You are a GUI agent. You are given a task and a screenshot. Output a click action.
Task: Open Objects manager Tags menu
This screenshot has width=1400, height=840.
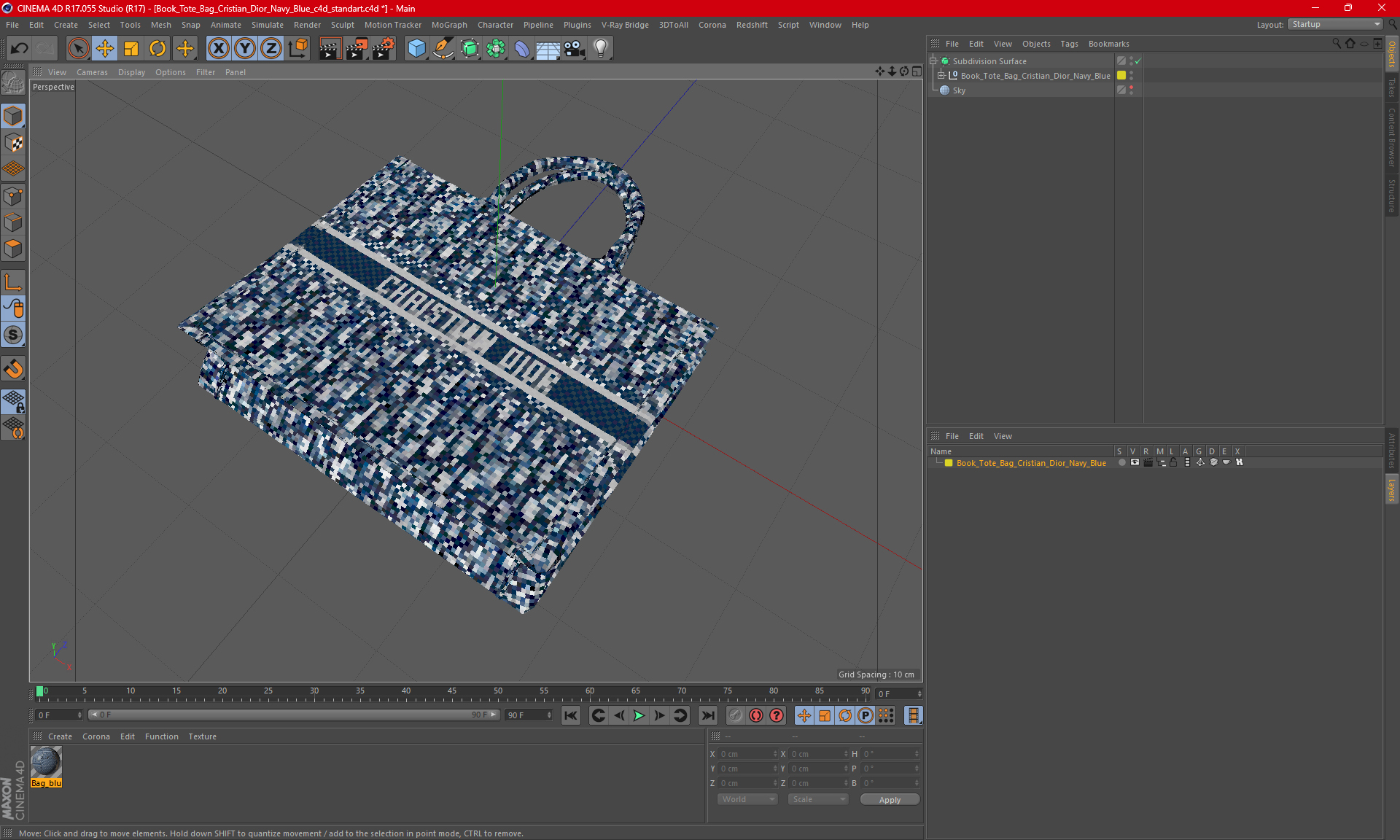click(x=1069, y=44)
